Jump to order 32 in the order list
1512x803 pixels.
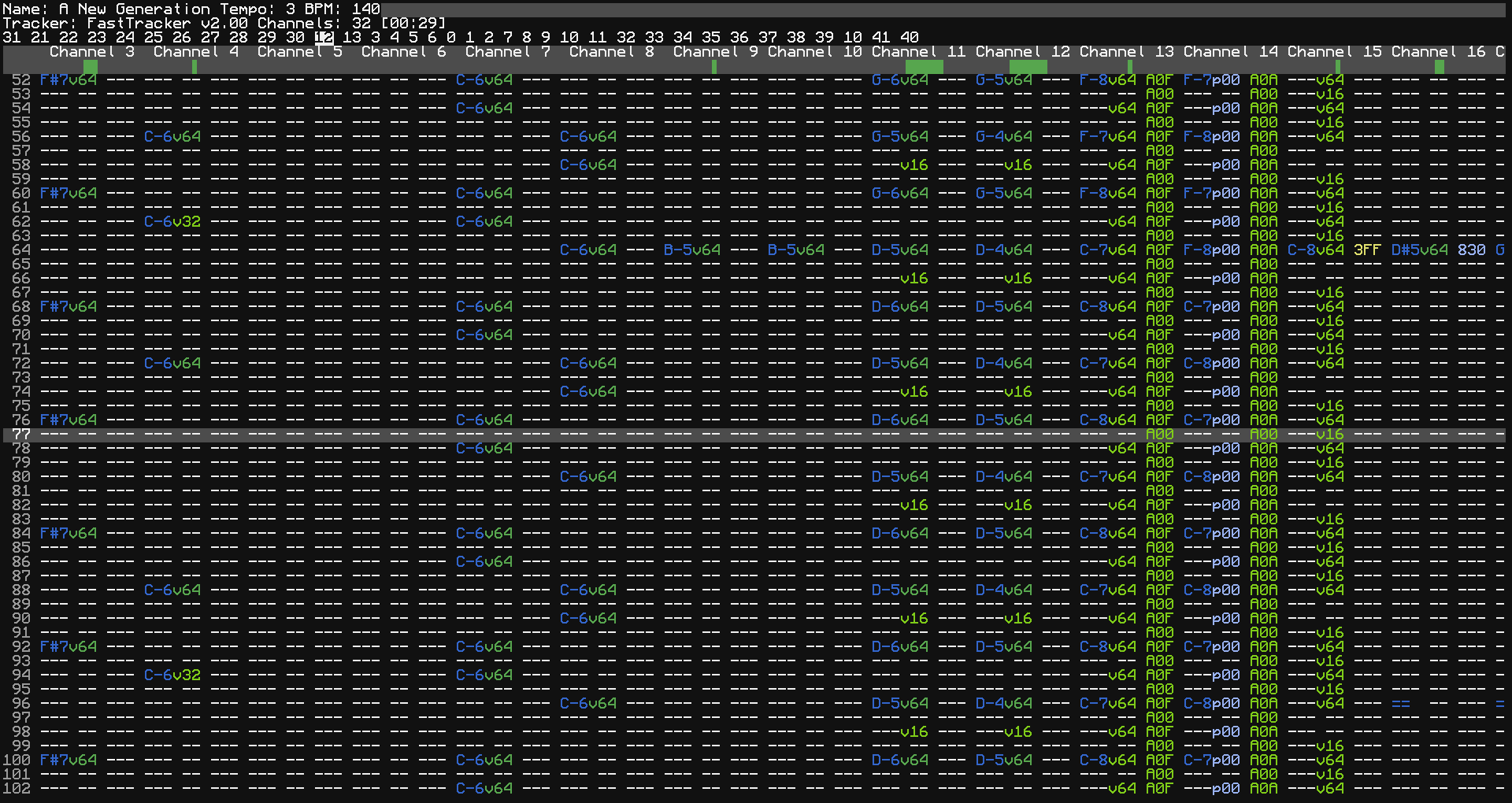(x=626, y=37)
